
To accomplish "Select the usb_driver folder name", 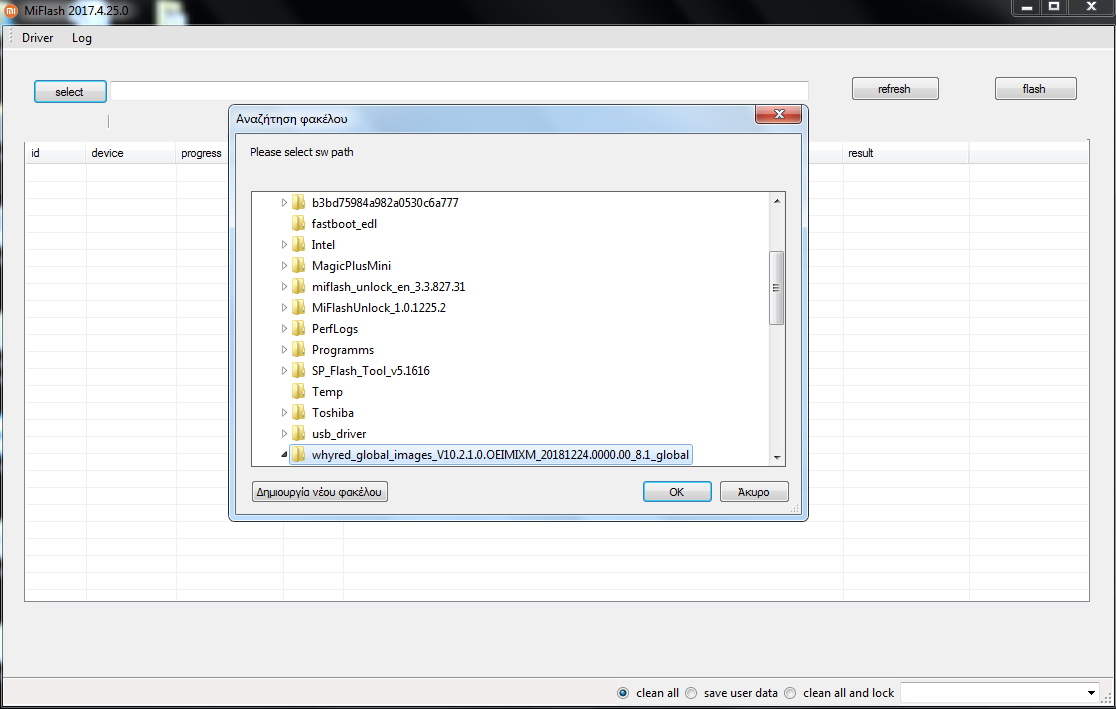I will coord(339,434).
